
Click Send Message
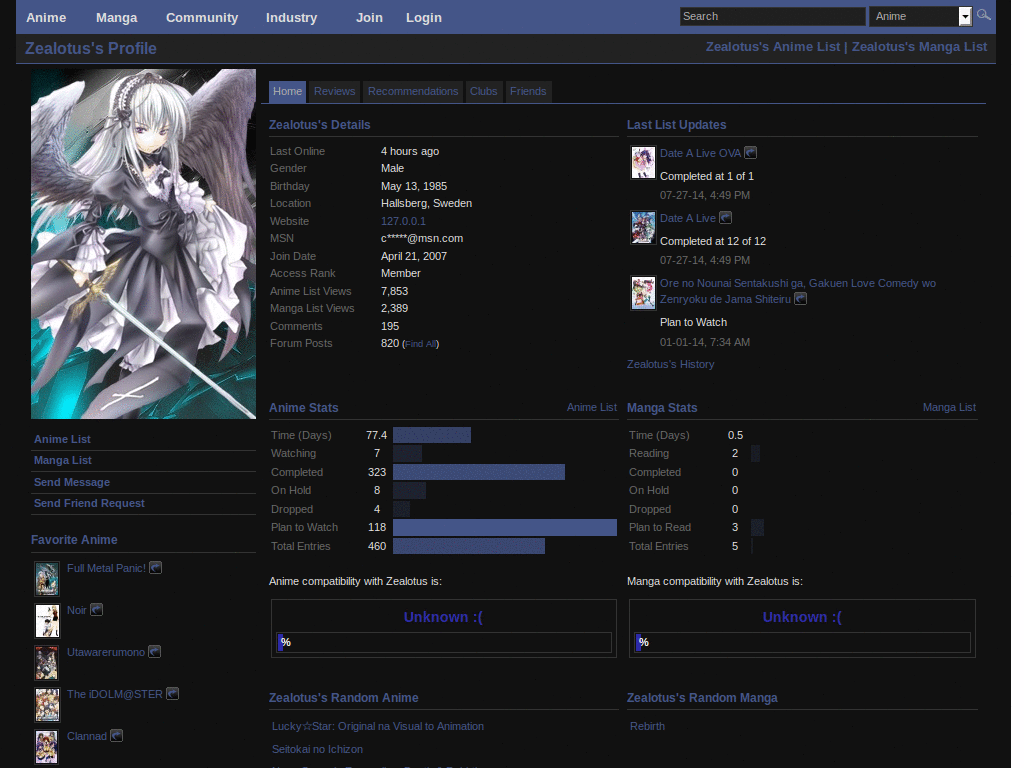coord(72,482)
